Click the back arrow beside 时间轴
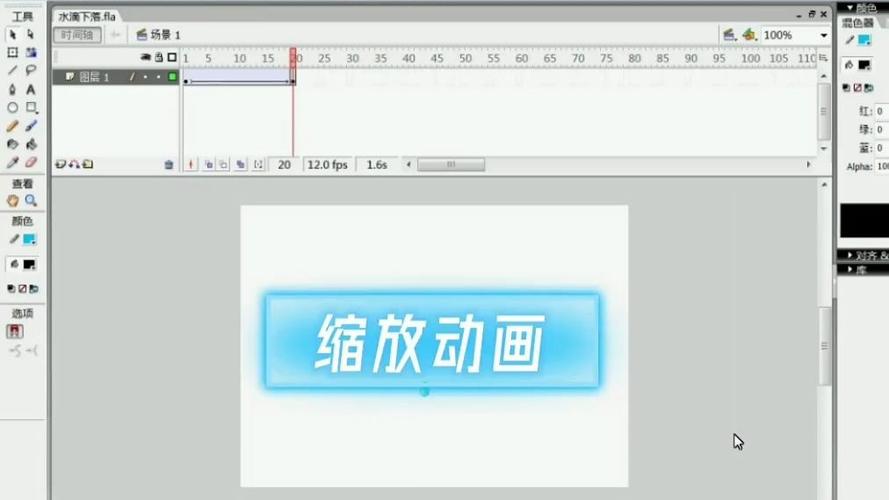The image size is (889, 500). click(115, 35)
